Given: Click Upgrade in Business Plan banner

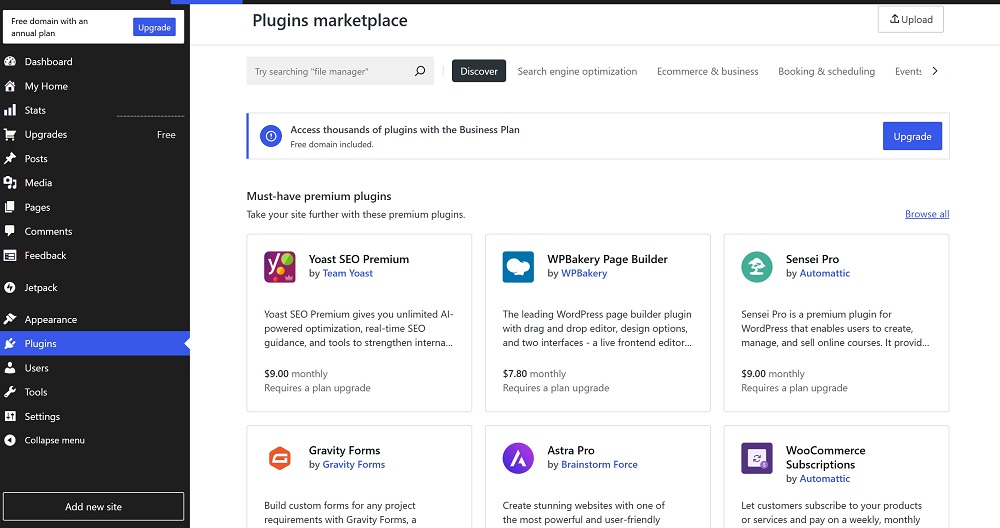Looking at the screenshot, I should point(912,136).
